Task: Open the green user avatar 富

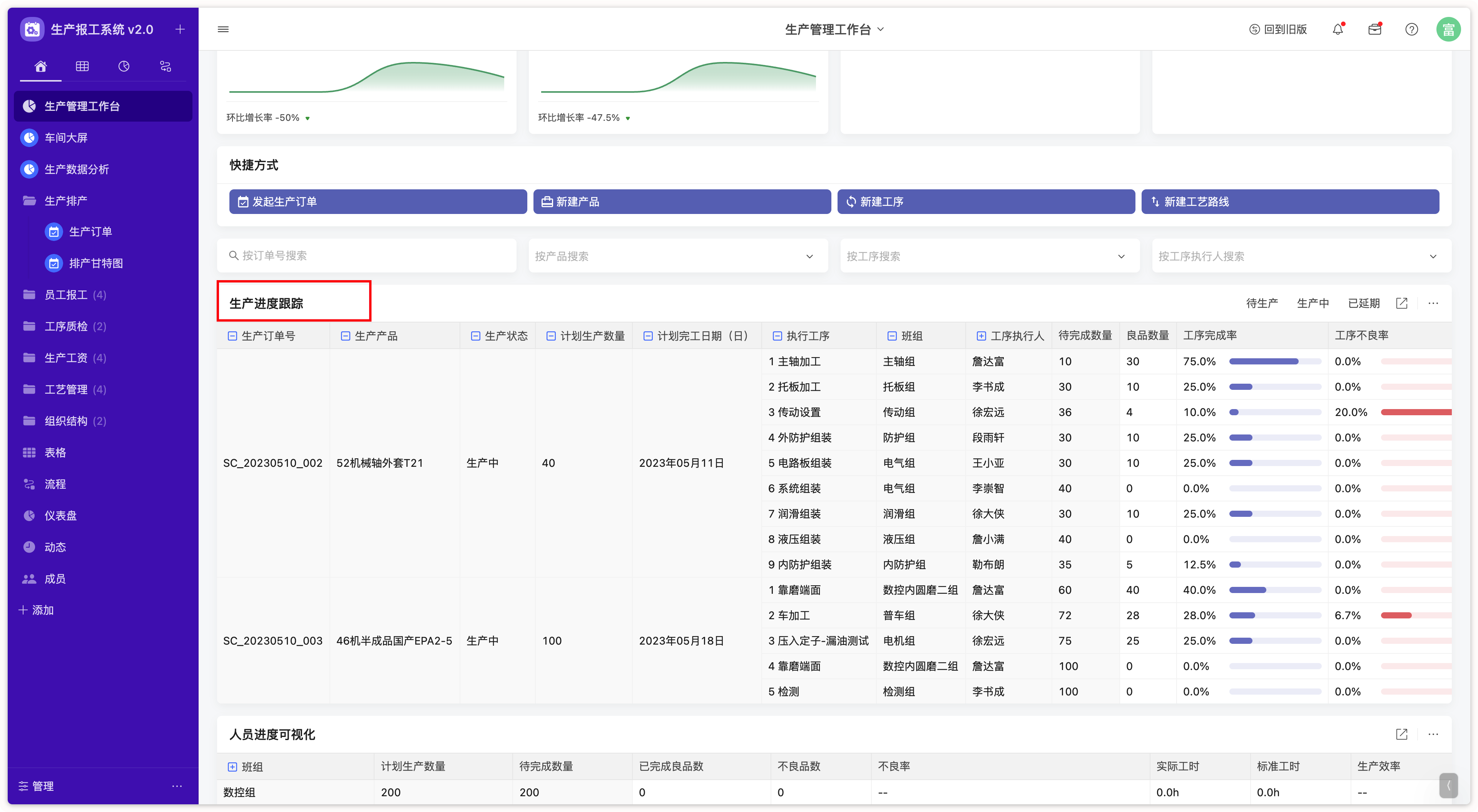Action: click(x=1448, y=29)
